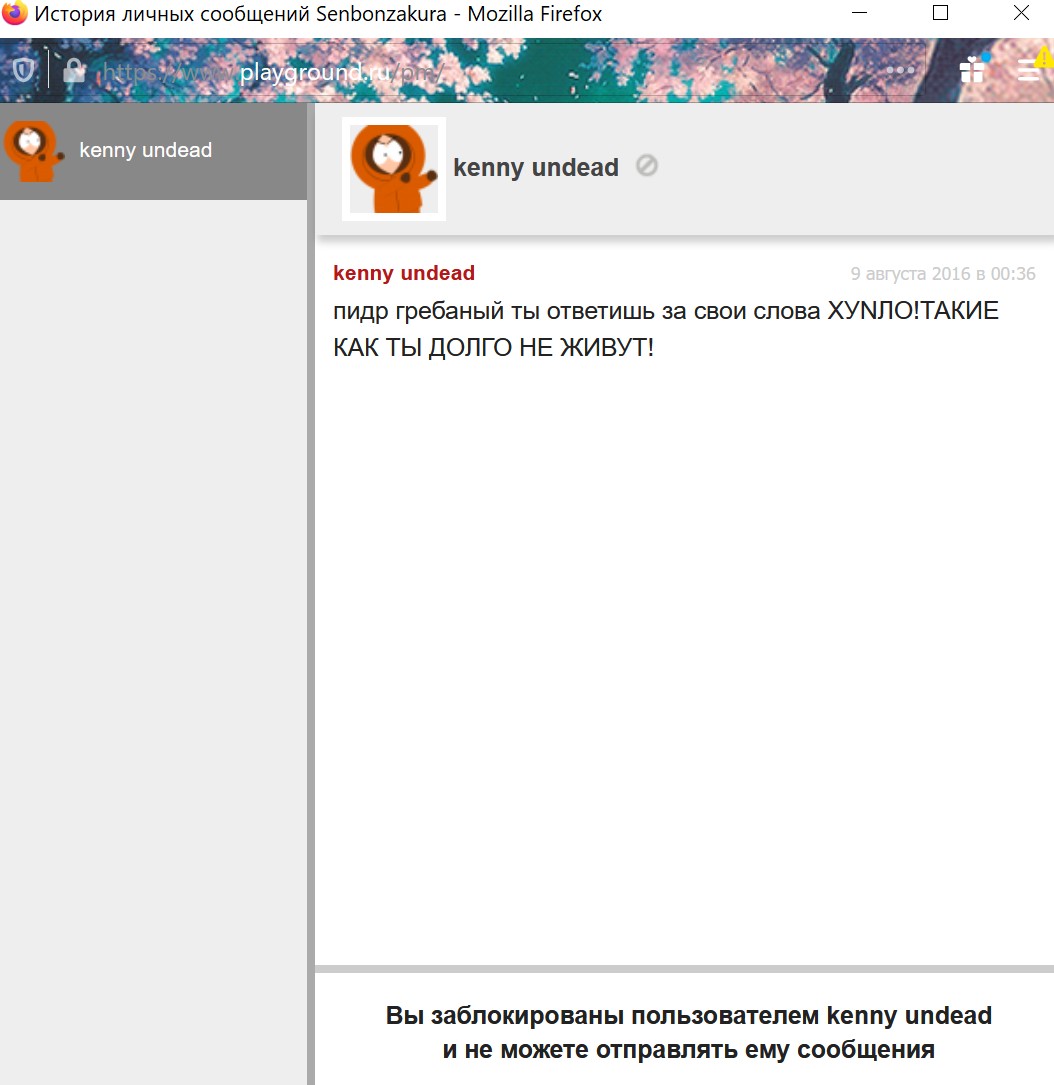Viewport: 1054px width, 1085px height.
Task: Click the Firefox logo in title bar
Action: (15, 14)
